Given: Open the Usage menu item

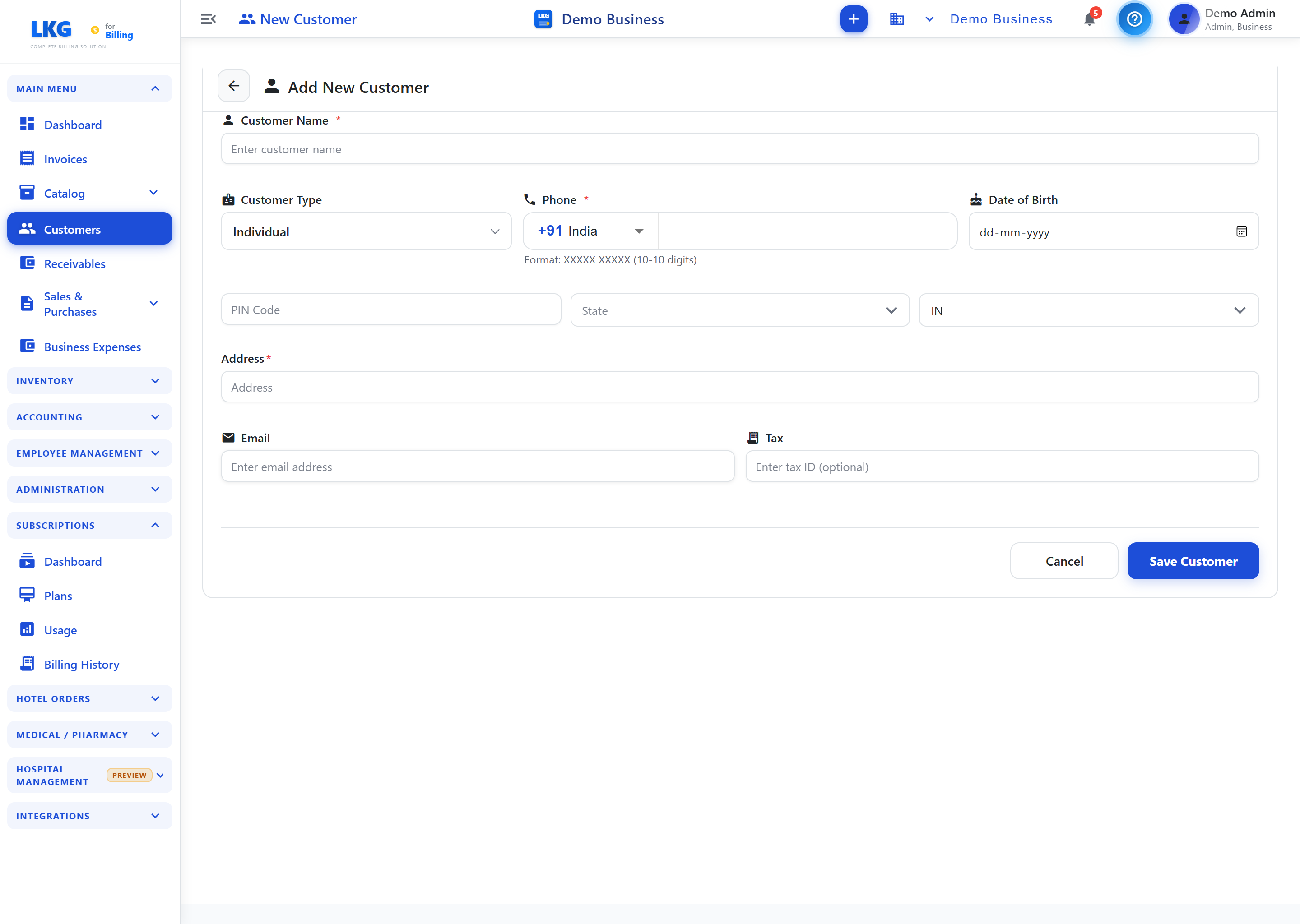Looking at the screenshot, I should coord(89,630).
